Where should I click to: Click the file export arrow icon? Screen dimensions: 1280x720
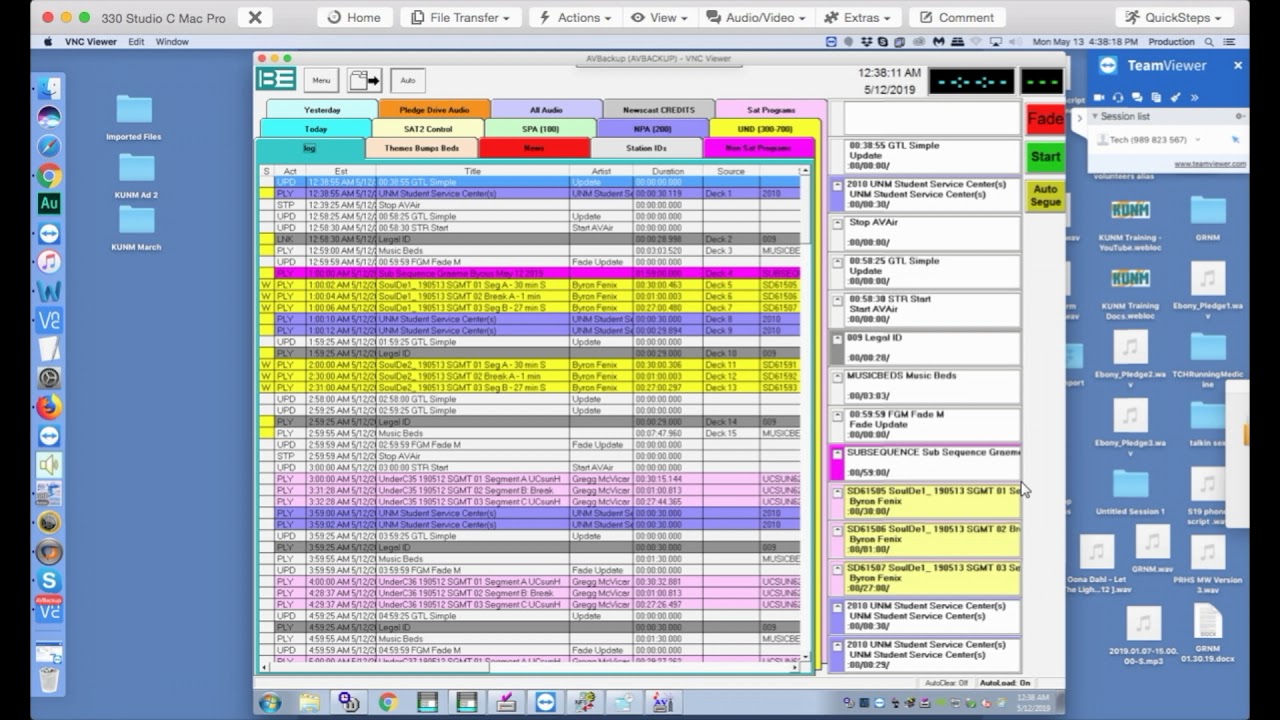(364, 80)
